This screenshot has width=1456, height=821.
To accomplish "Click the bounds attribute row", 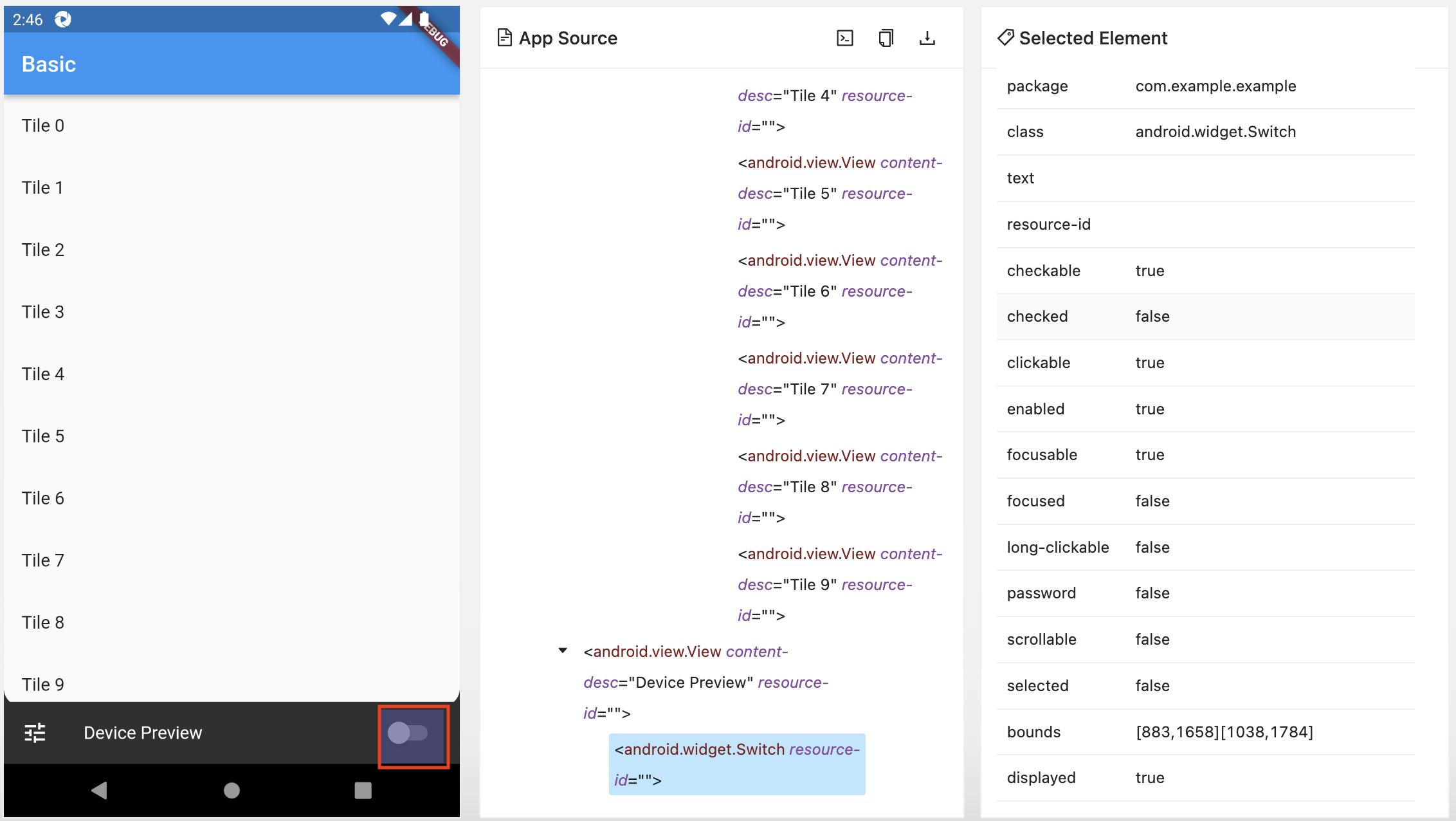I will [x=1205, y=732].
